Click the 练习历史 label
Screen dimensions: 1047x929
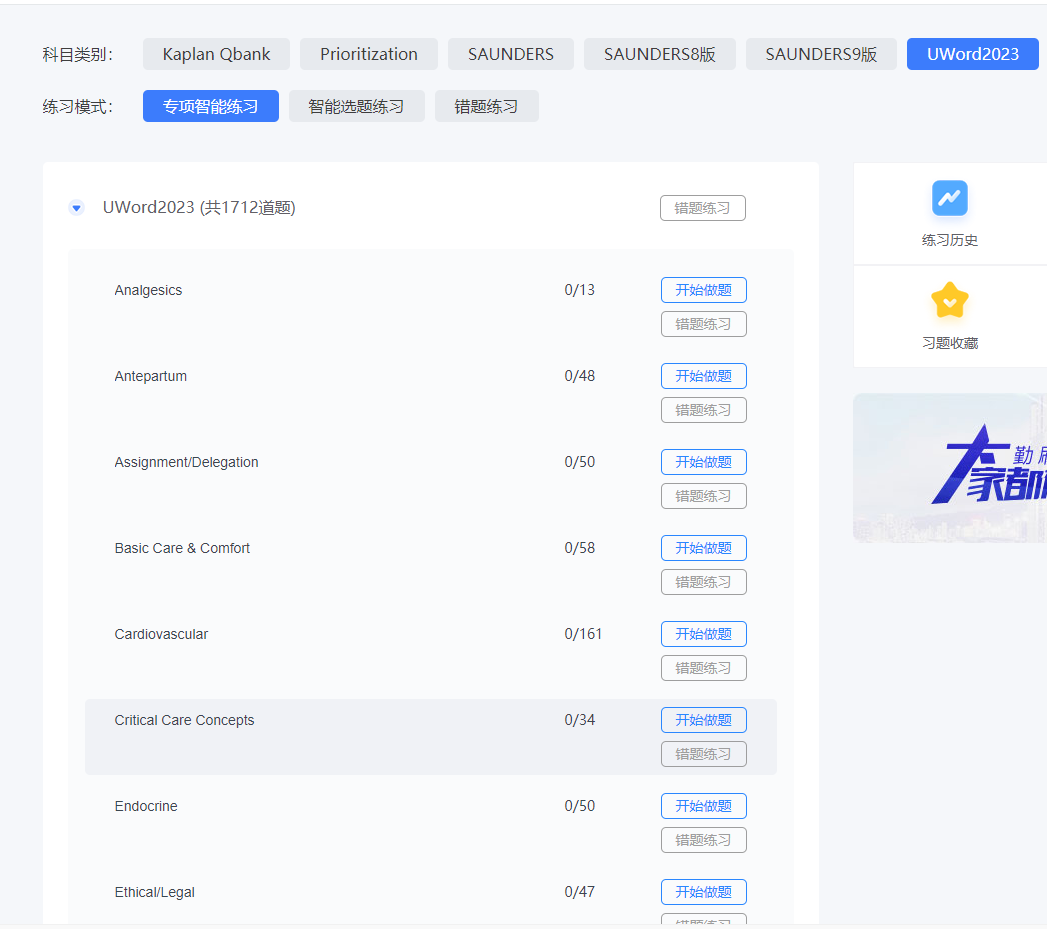(950, 240)
